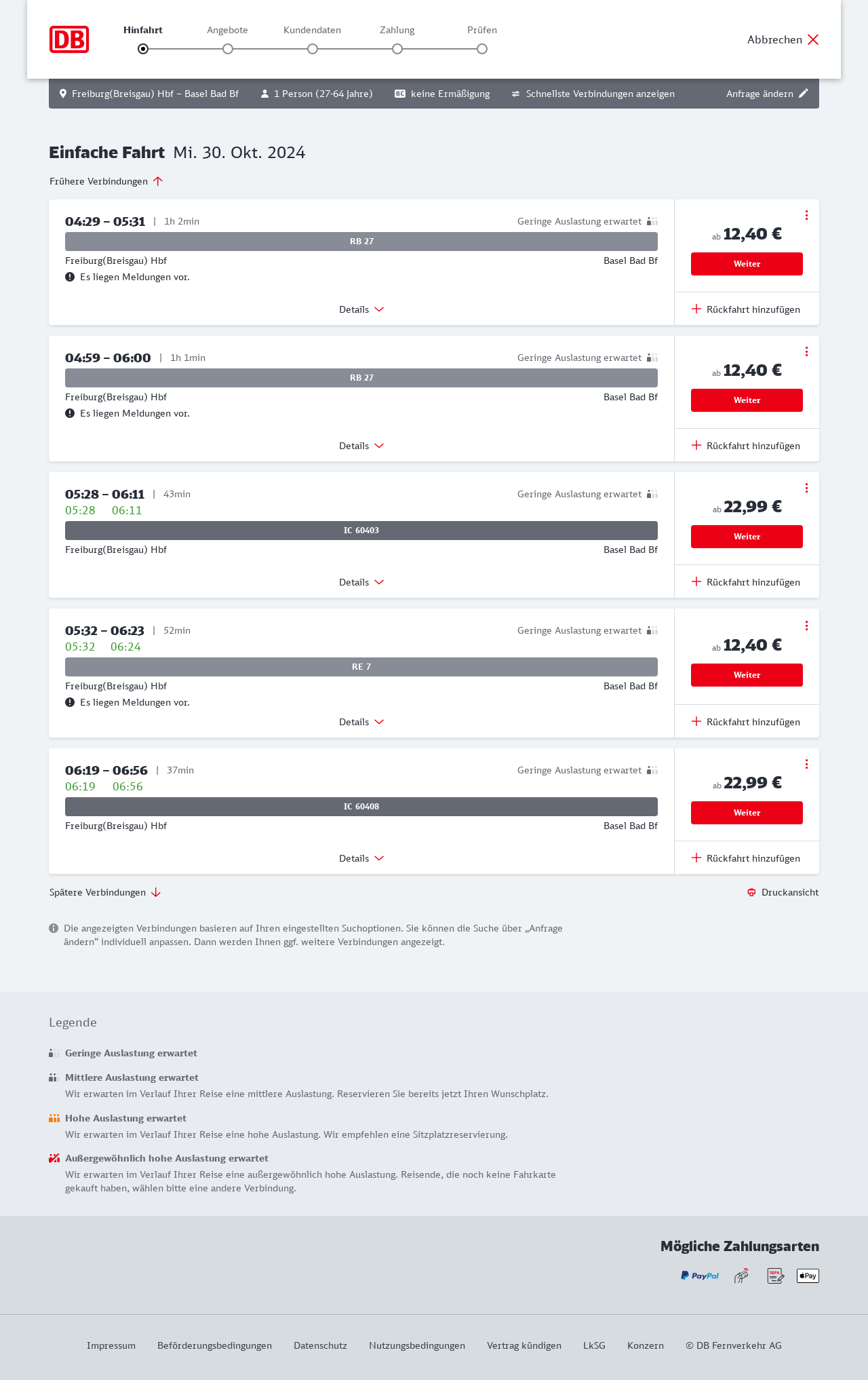
Task: Click the PayPal payment icon
Action: (700, 1276)
